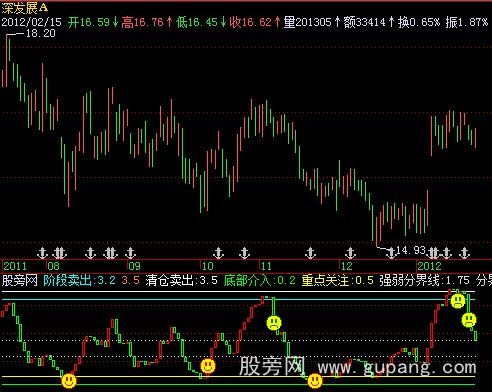Screen dimensions: 492x392
Task: Click the stock name 深发展A
Action: [25, 7]
